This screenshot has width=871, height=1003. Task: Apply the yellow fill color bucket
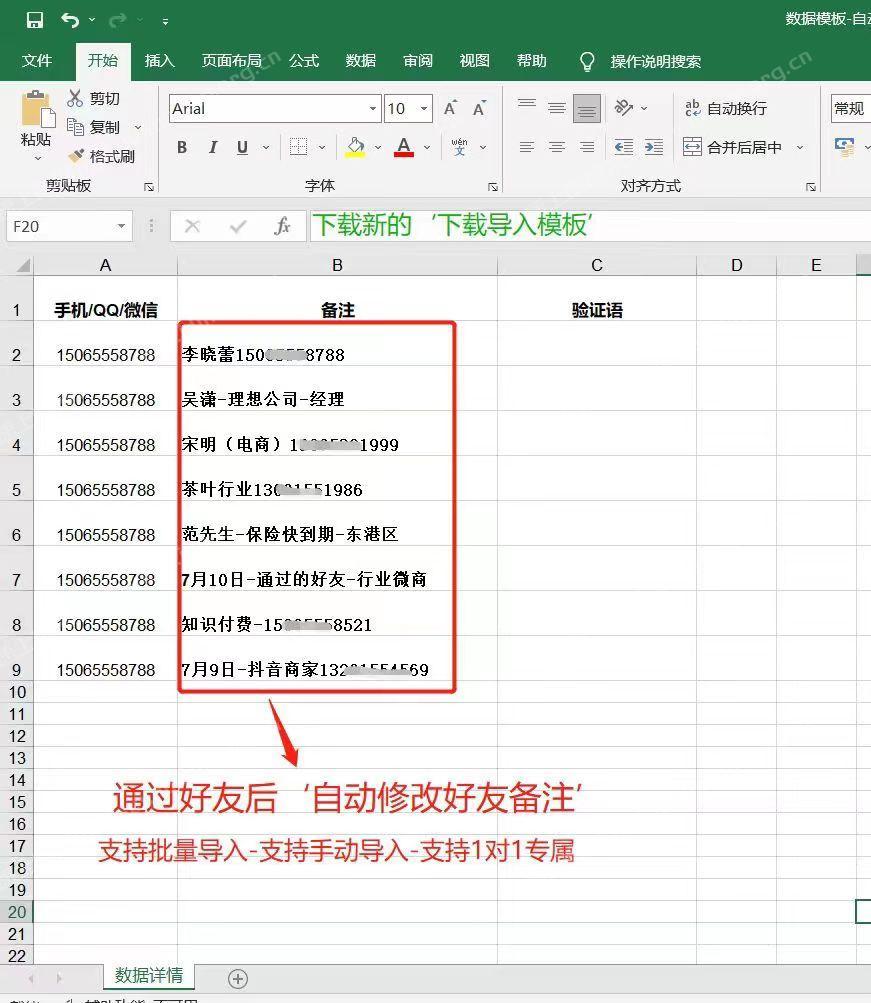(x=356, y=147)
